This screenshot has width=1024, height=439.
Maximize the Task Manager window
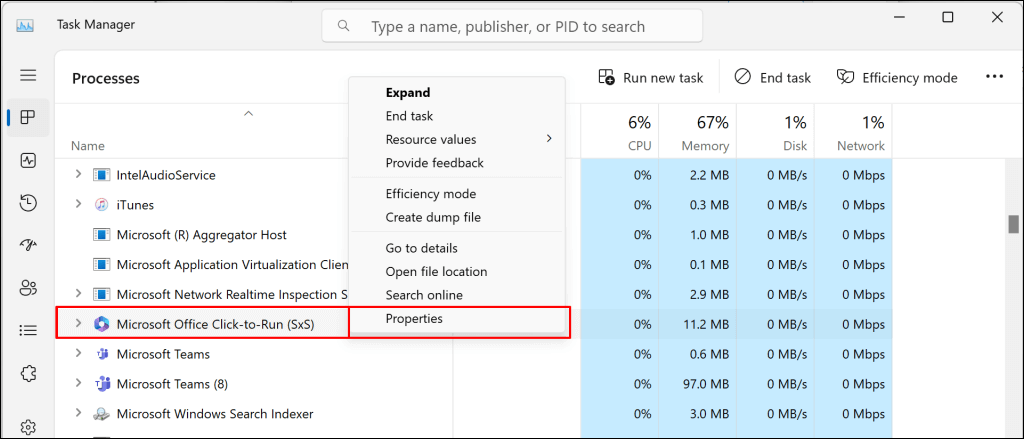tap(948, 18)
